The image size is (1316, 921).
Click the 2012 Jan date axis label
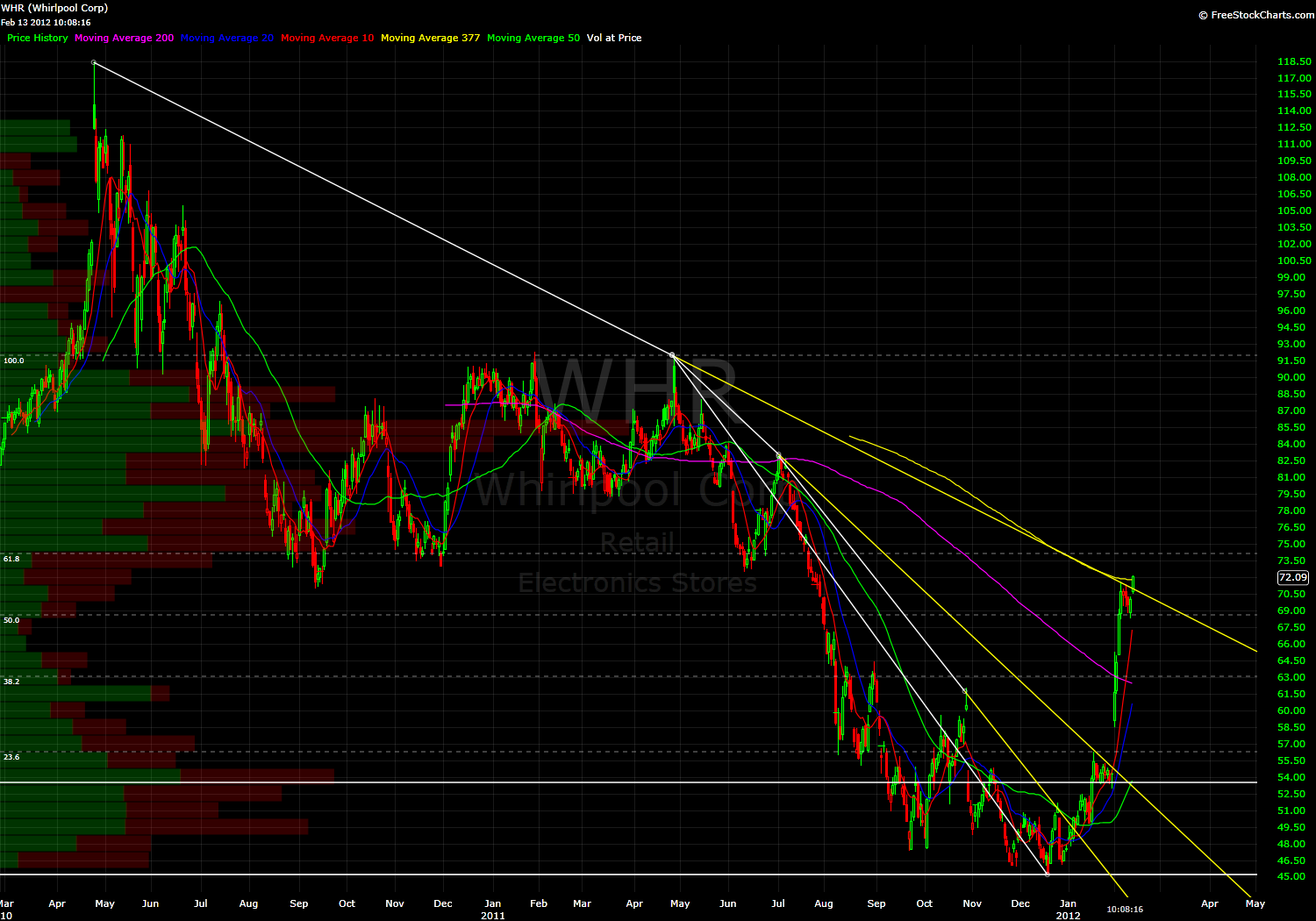coord(1068,910)
